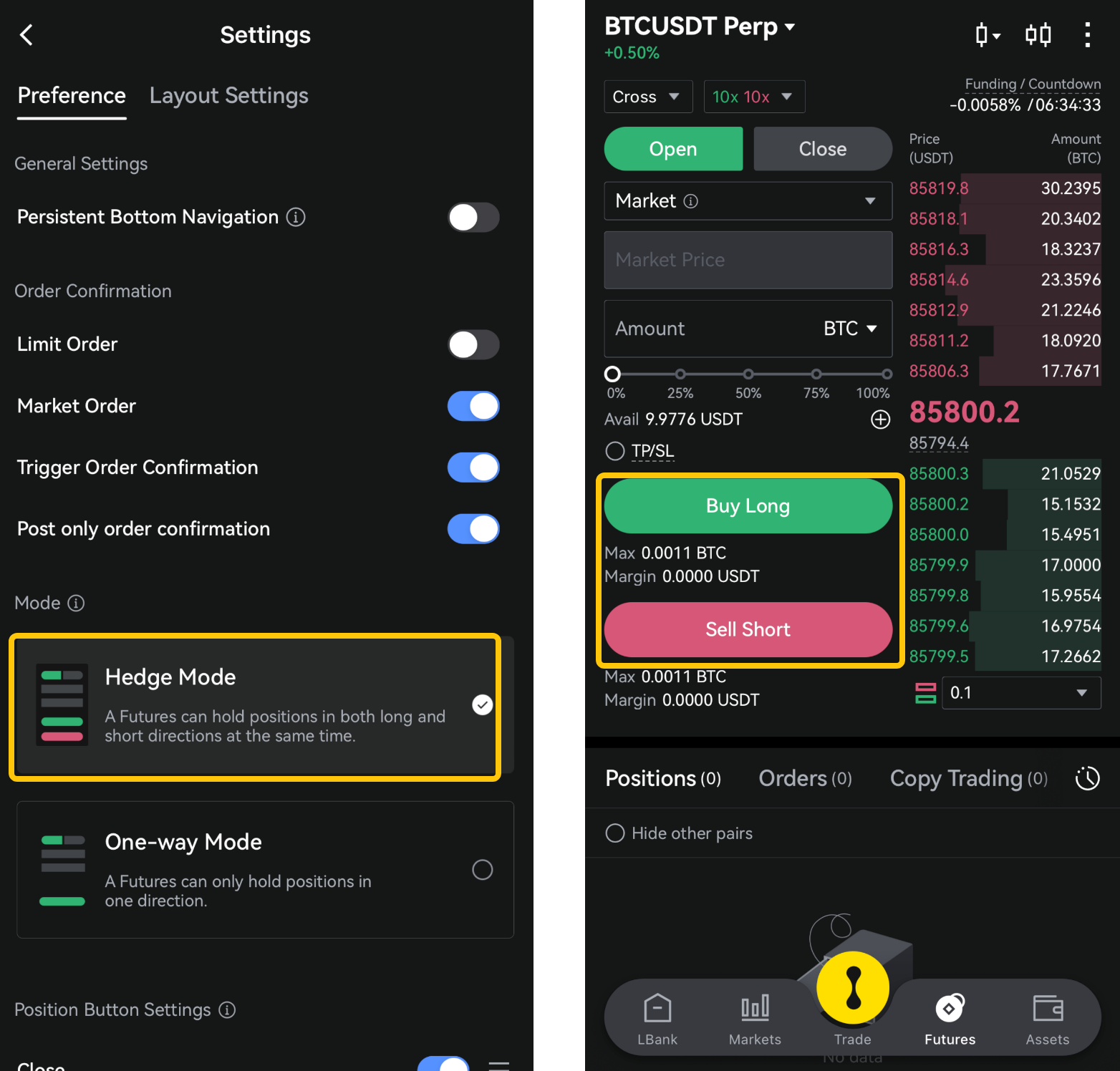
Task: Open the Assets wallet tab
Action: pyautogui.click(x=1048, y=1019)
